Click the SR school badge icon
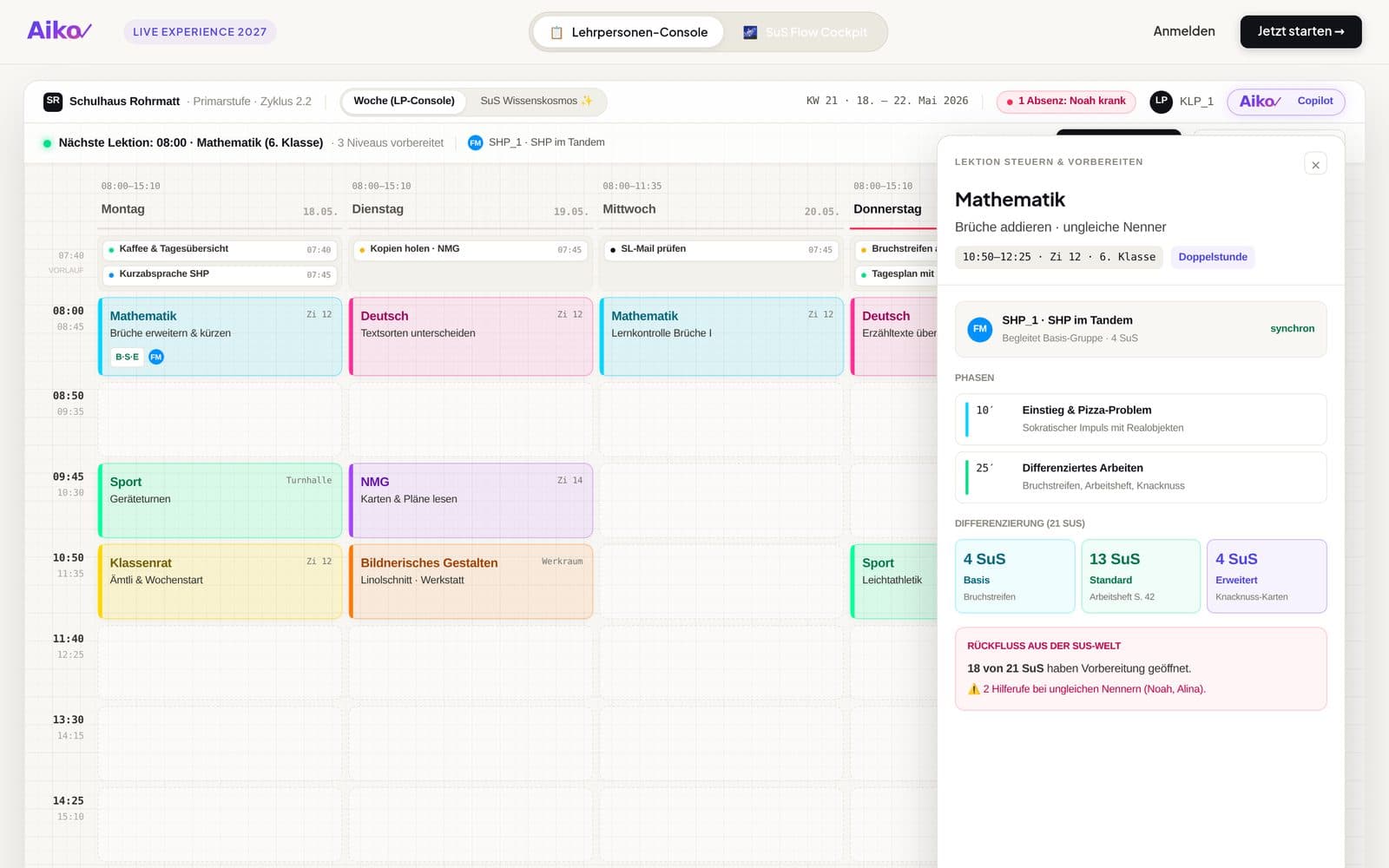Viewport: 1389px width, 868px height. [x=53, y=102]
